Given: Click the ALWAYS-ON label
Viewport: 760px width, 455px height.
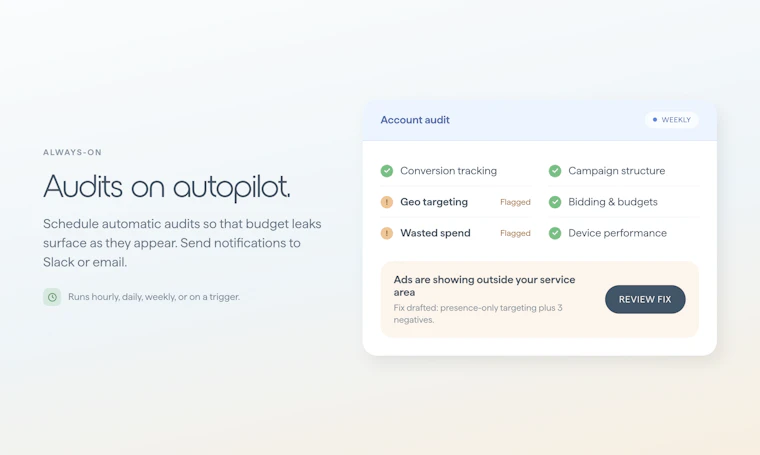Looking at the screenshot, I should tap(72, 152).
